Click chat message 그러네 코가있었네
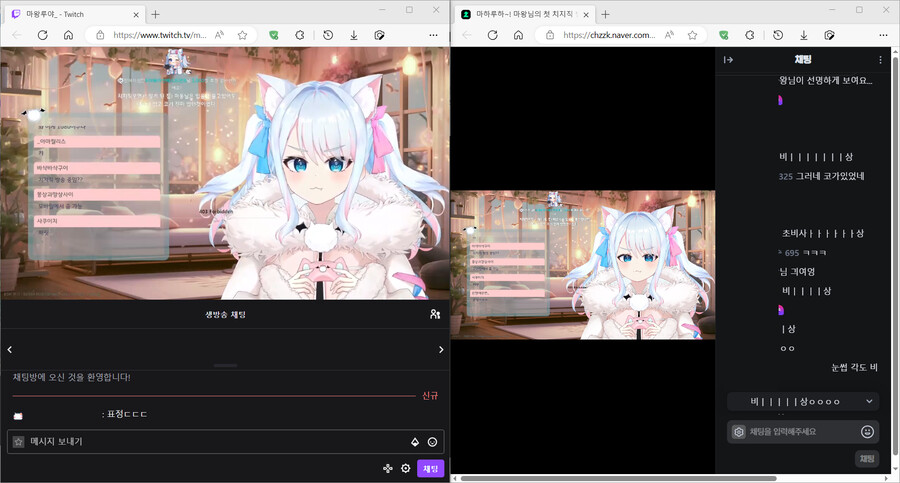 pos(829,176)
